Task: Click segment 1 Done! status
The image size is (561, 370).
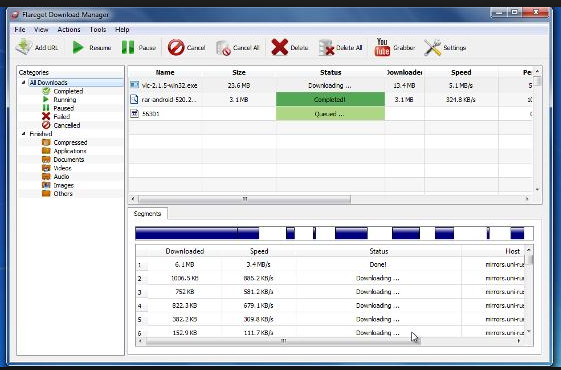Action: 378,264
